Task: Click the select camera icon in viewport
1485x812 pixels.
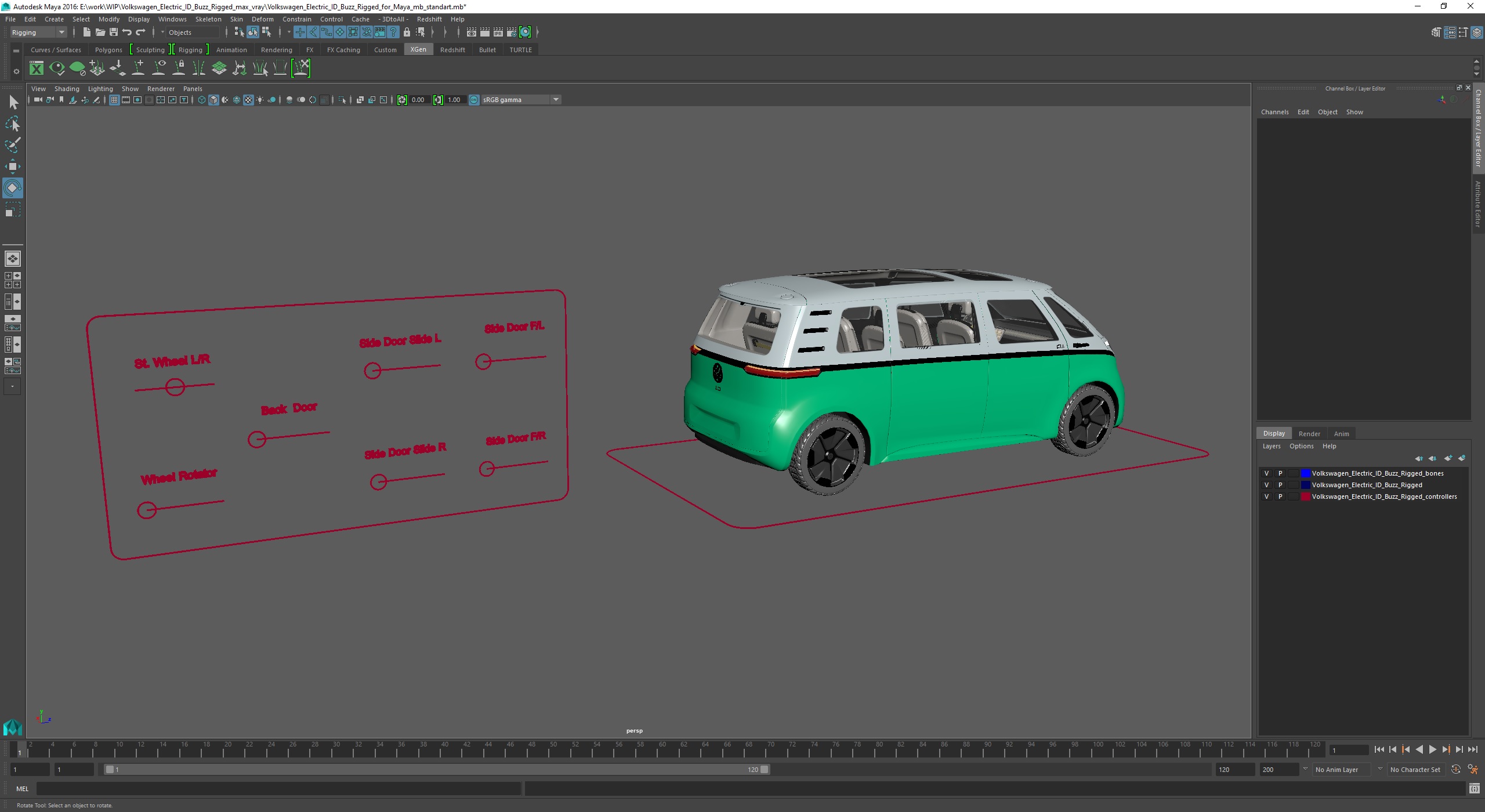Action: tap(38, 100)
